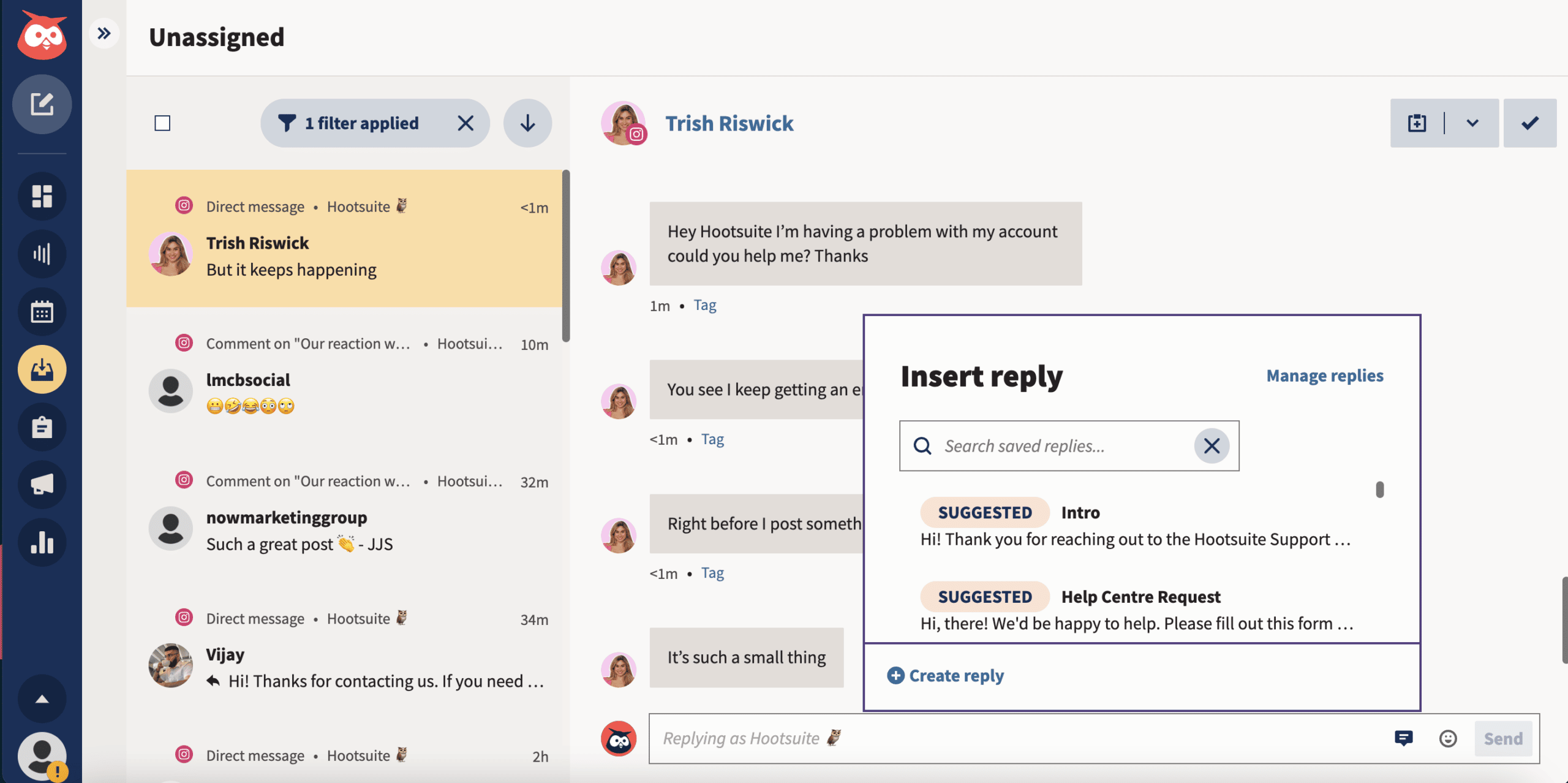Expand the sort/filter down arrow button
Viewport: 1568px width, 783px height.
(527, 122)
